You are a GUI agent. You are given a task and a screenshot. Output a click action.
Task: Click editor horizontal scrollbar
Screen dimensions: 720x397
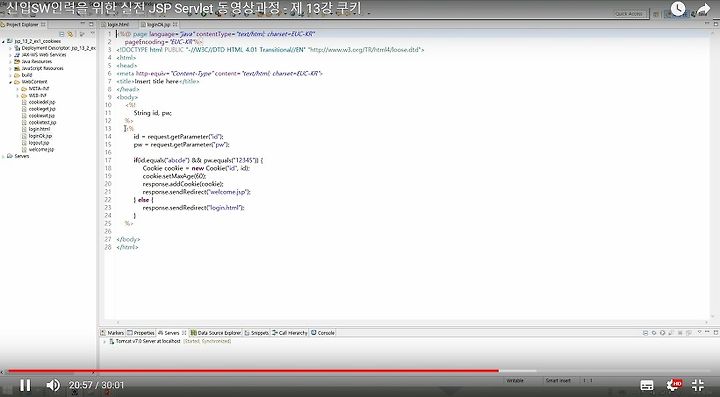point(411,323)
